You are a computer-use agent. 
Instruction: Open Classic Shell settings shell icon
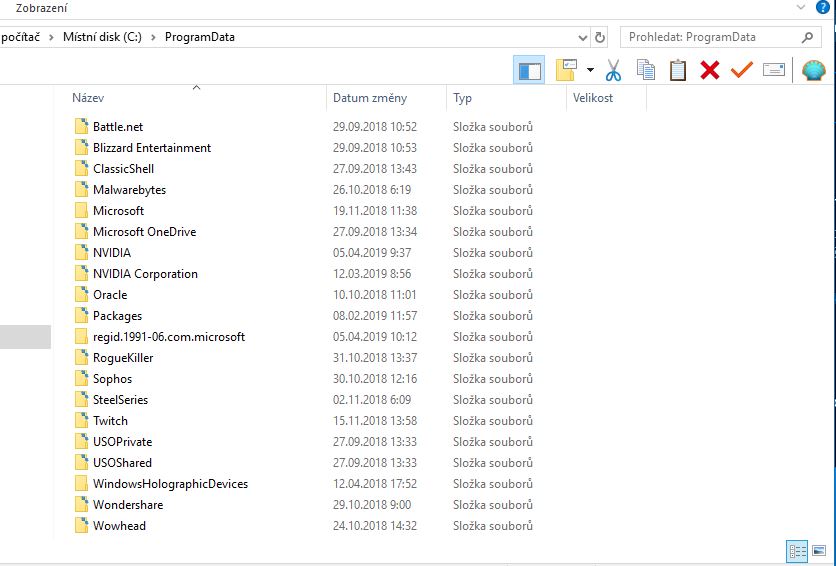point(814,70)
